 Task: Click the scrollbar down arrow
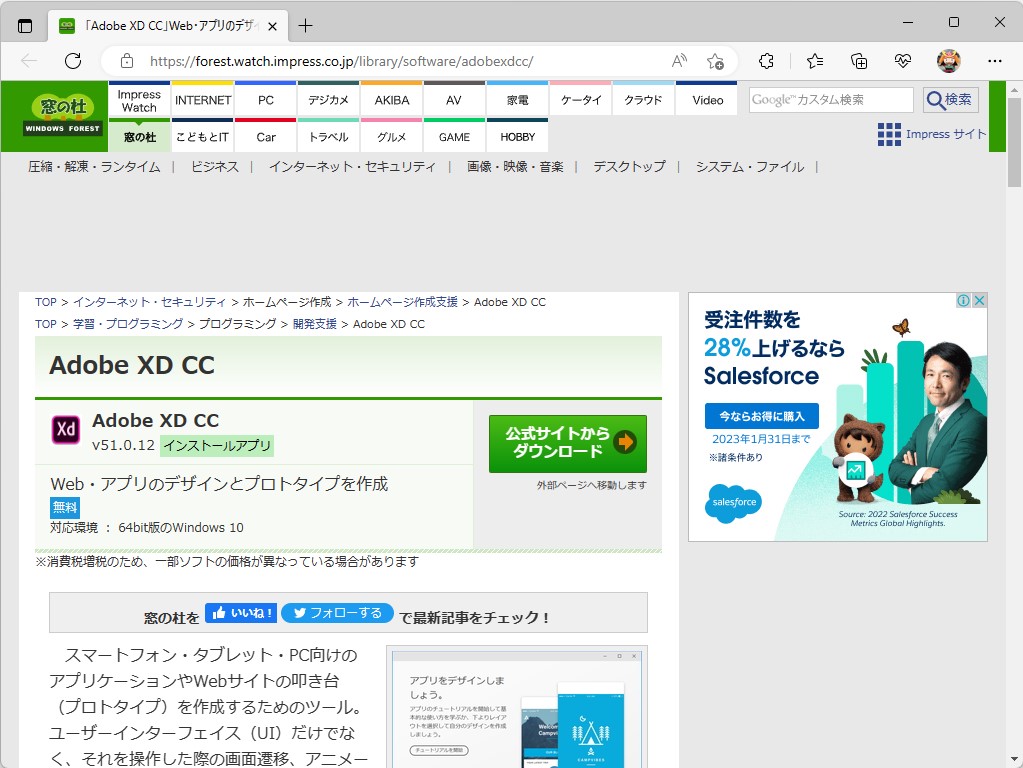(x=1015, y=760)
